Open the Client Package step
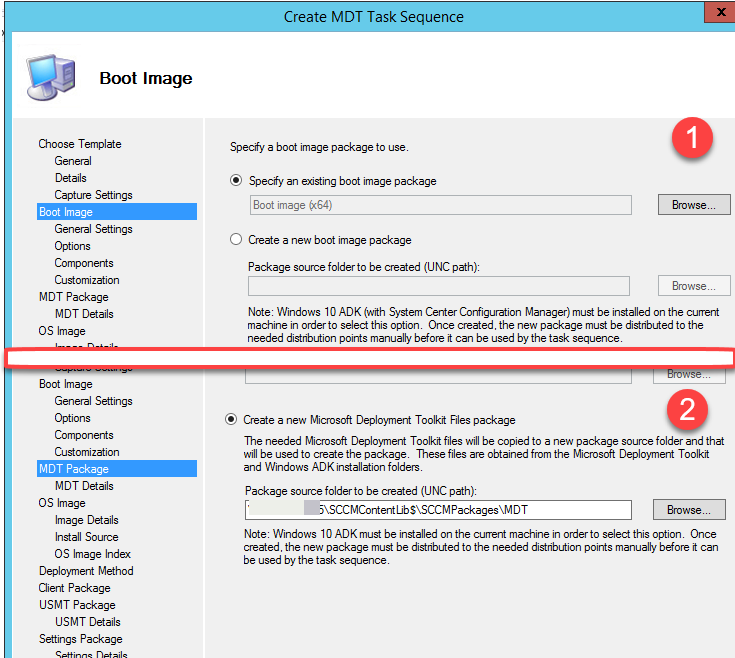The image size is (735, 658). click(x=75, y=588)
